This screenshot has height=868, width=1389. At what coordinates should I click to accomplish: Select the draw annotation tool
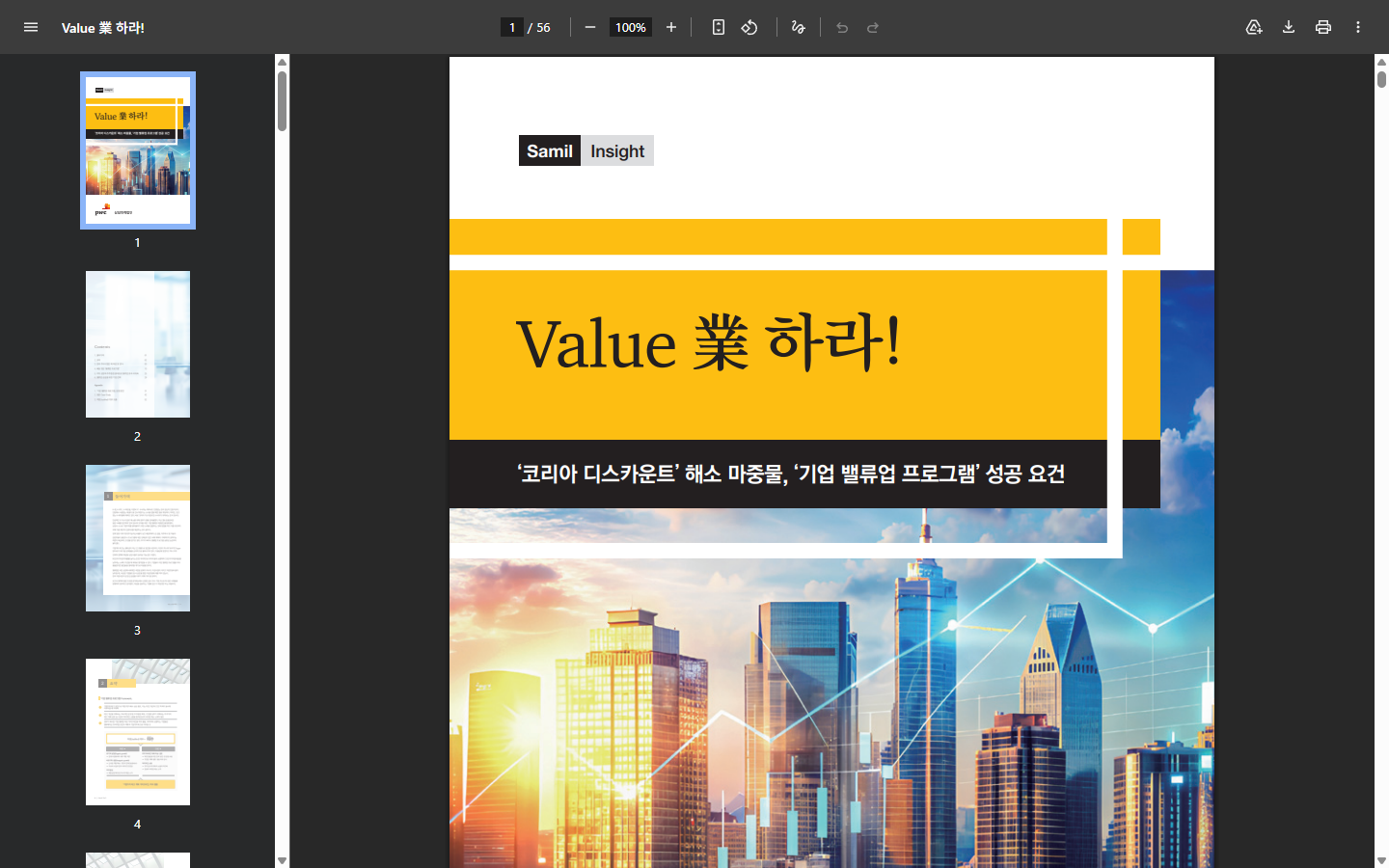pyautogui.click(x=798, y=27)
